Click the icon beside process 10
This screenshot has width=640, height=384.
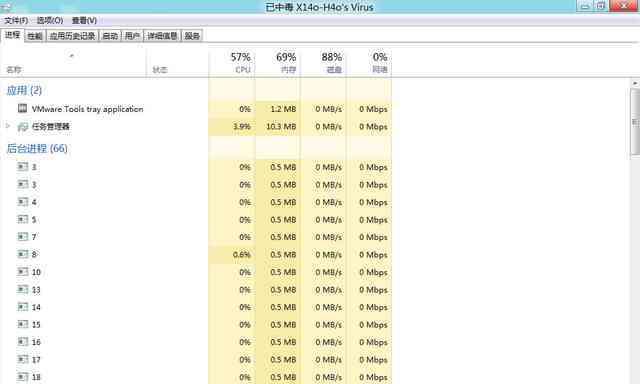(22, 272)
